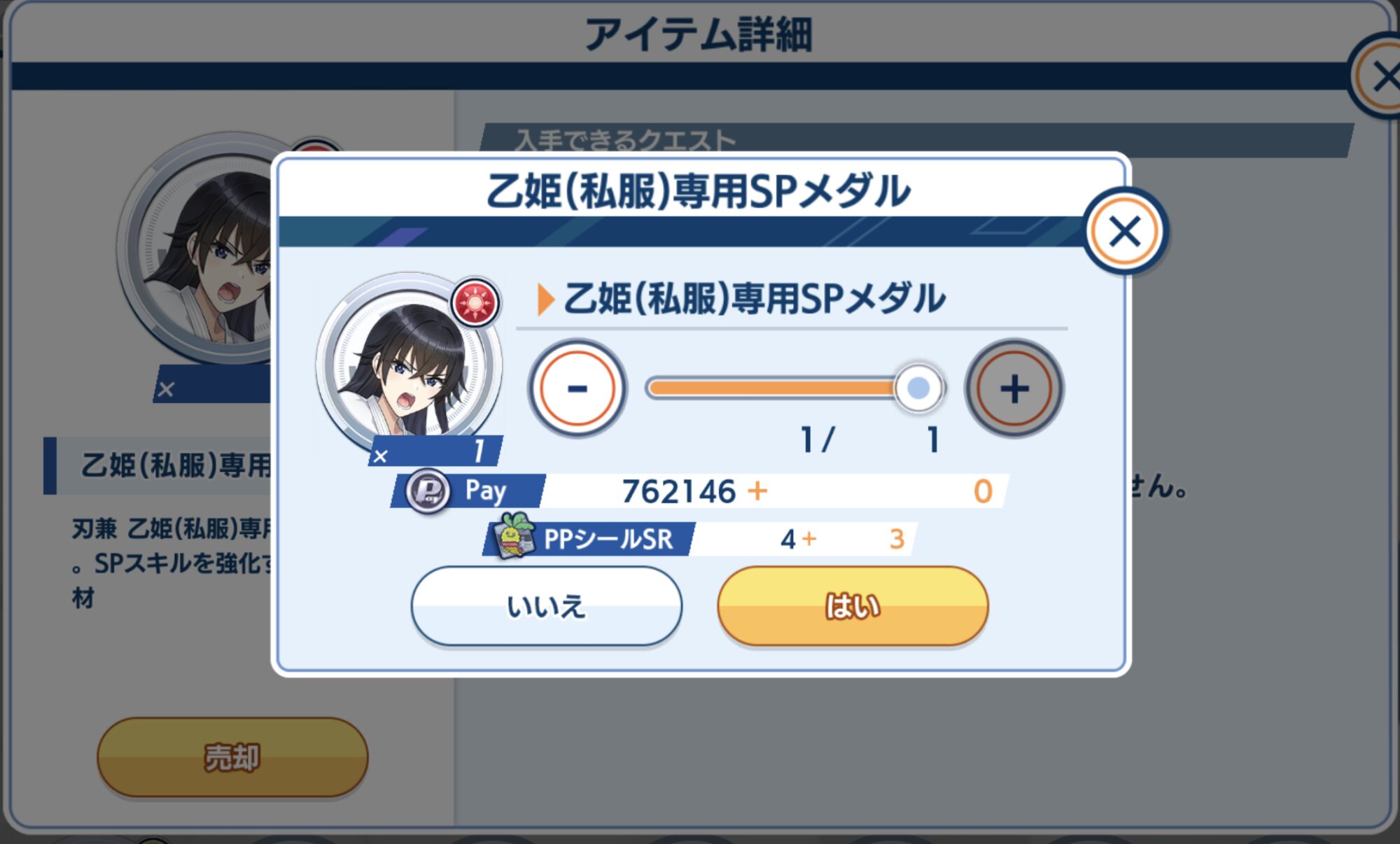Decrease quantity with the minus button
1400x844 pixels.
577,388
